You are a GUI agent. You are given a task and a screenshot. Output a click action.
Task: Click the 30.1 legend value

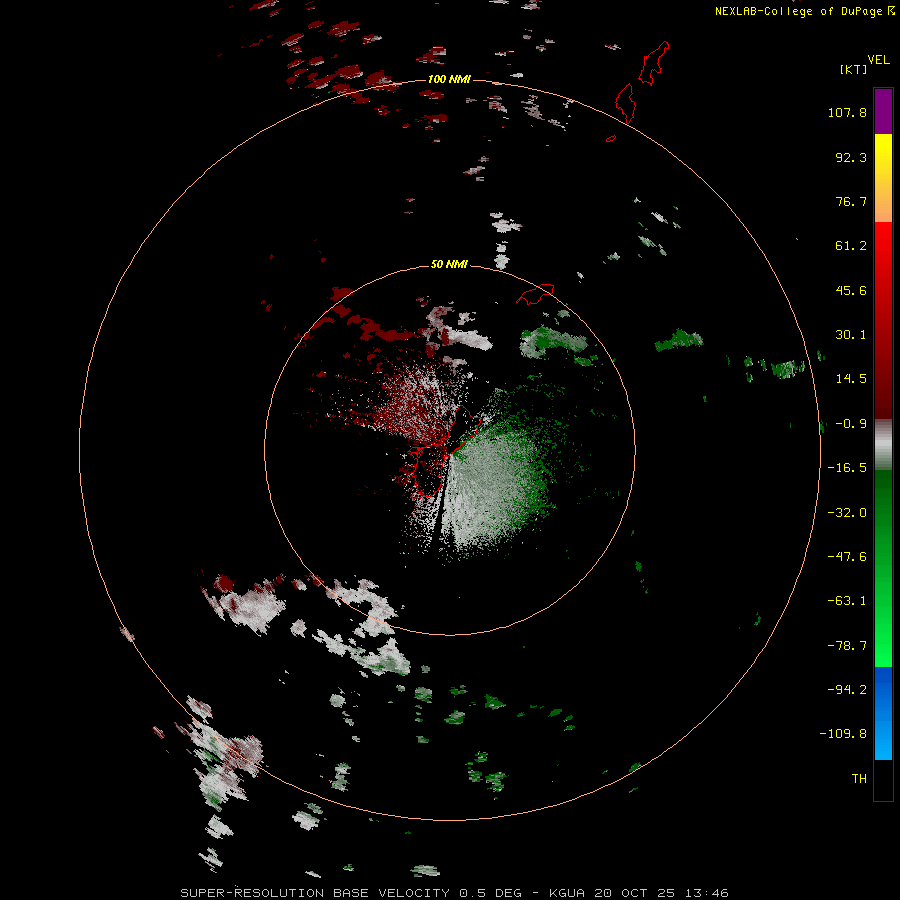pyautogui.click(x=851, y=335)
